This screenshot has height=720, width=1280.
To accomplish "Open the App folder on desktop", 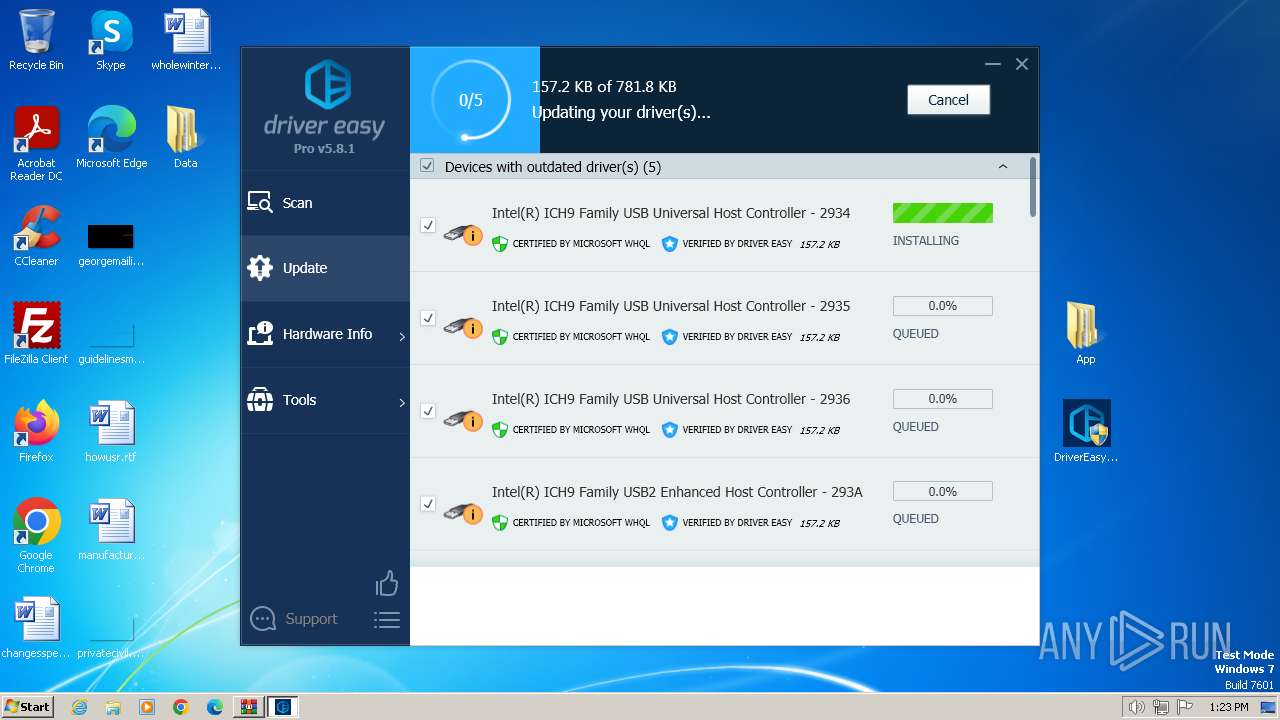I will pyautogui.click(x=1086, y=334).
